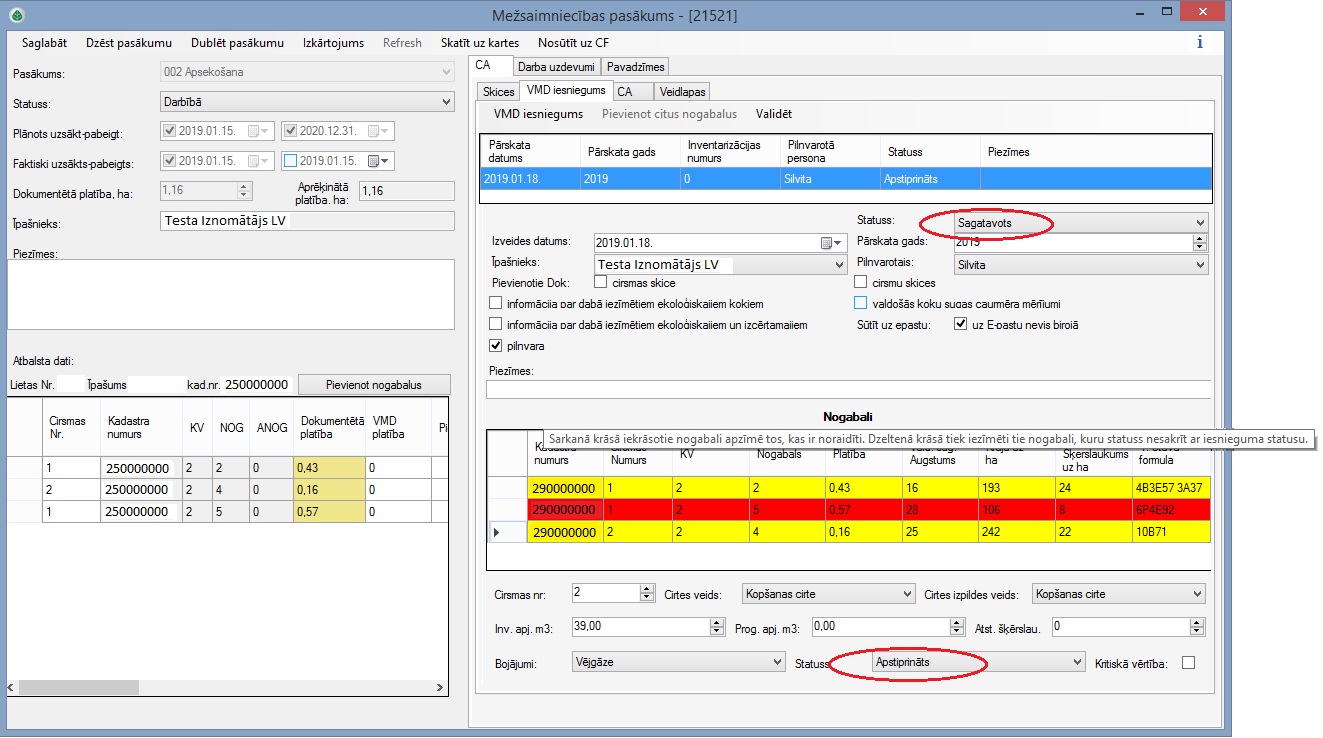Switch to Darba uzdevumi tab

[557, 67]
